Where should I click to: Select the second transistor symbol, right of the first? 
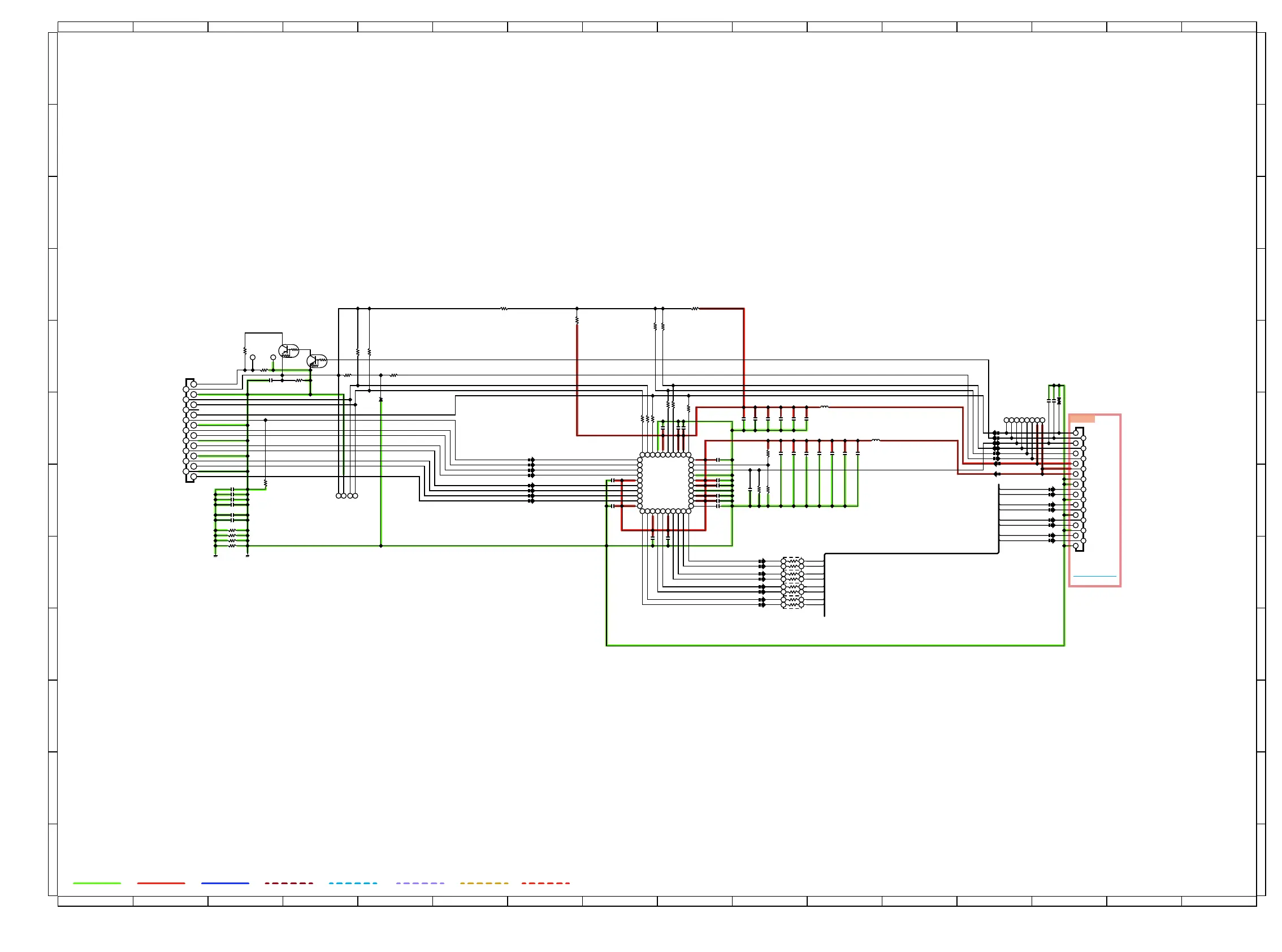coord(317,361)
